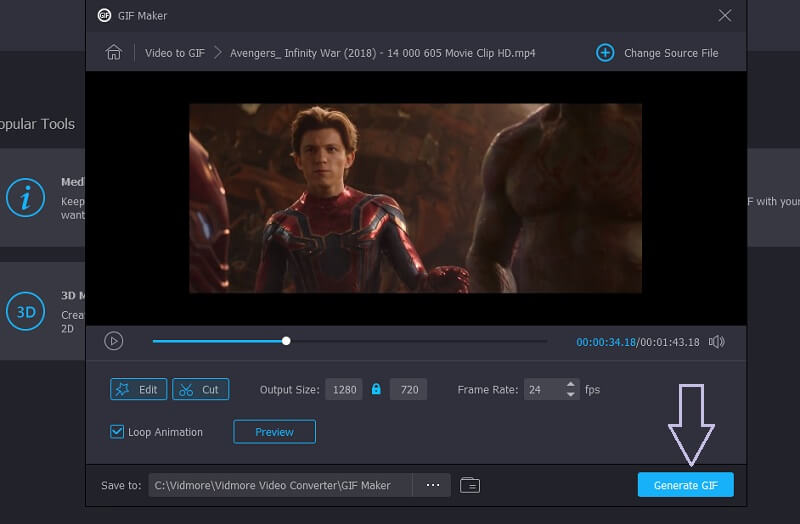Viewport: 800px width, 524px height.
Task: Select the Media info icon in background window
Action: pos(26,197)
